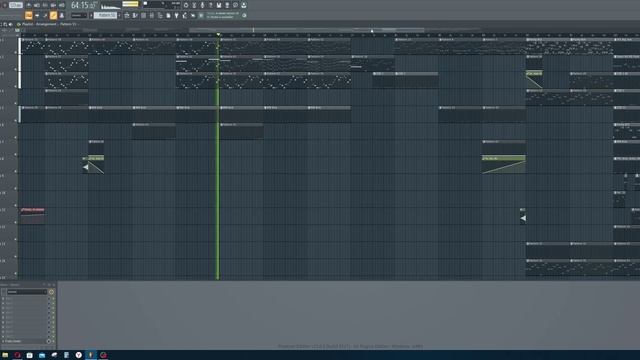Image resolution: width=640 pixels, height=360 pixels.
Task: Save project using the floppy disk icon
Action: (219, 5)
